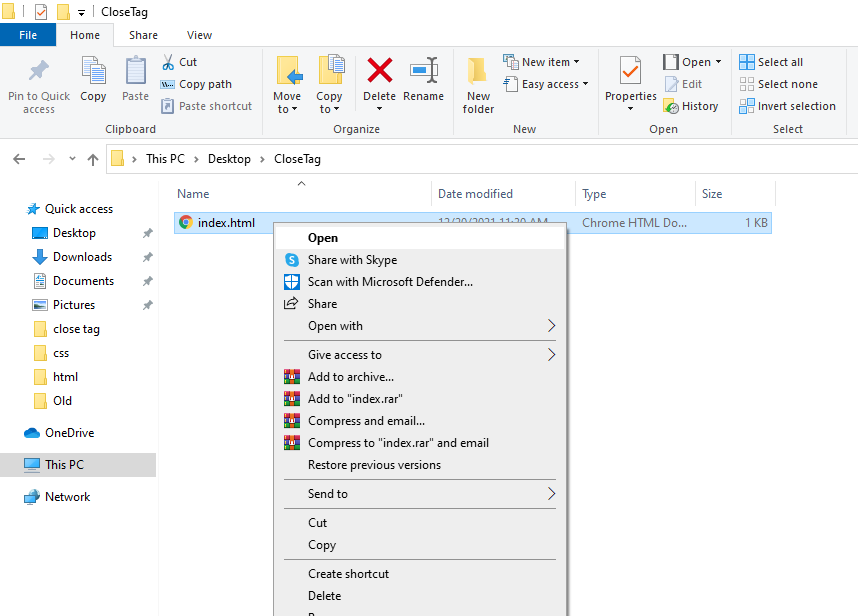Click Desktop in the address breadcrumb
Screen dimensions: 858x616
tap(229, 159)
